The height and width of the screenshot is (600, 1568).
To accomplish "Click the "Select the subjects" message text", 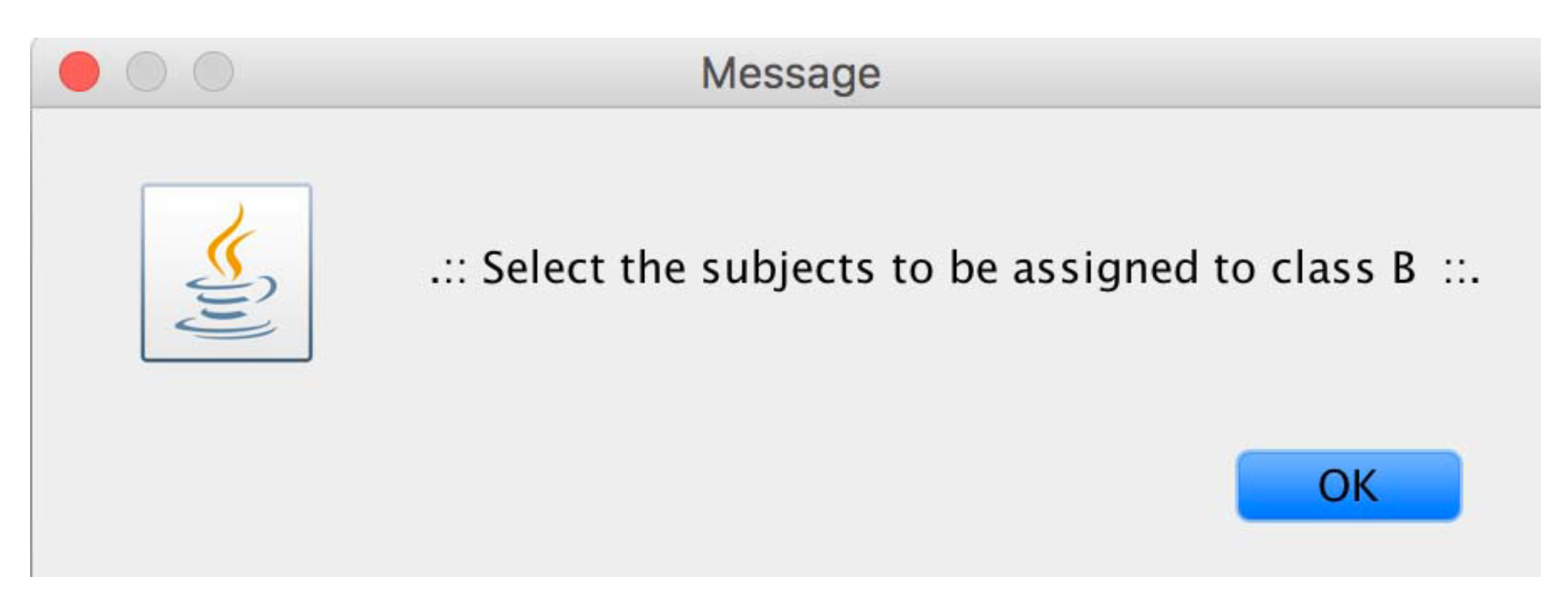I will coord(954,269).
